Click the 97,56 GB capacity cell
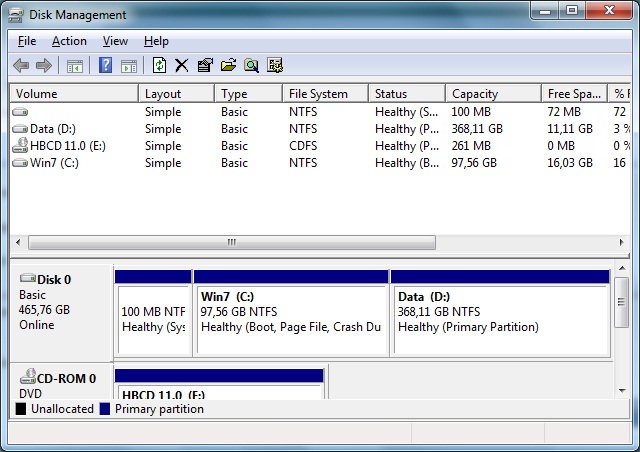 [474, 163]
